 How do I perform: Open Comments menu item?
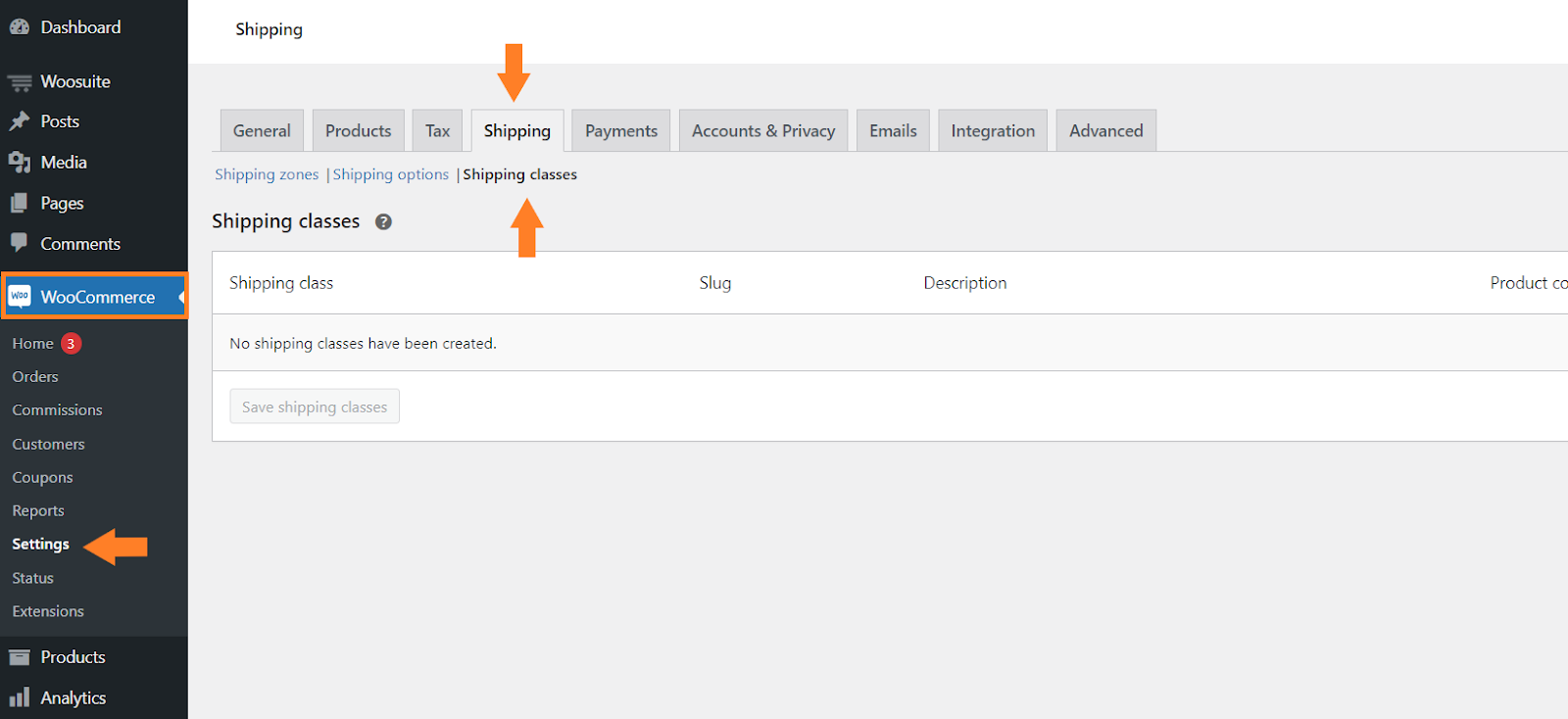(80, 244)
